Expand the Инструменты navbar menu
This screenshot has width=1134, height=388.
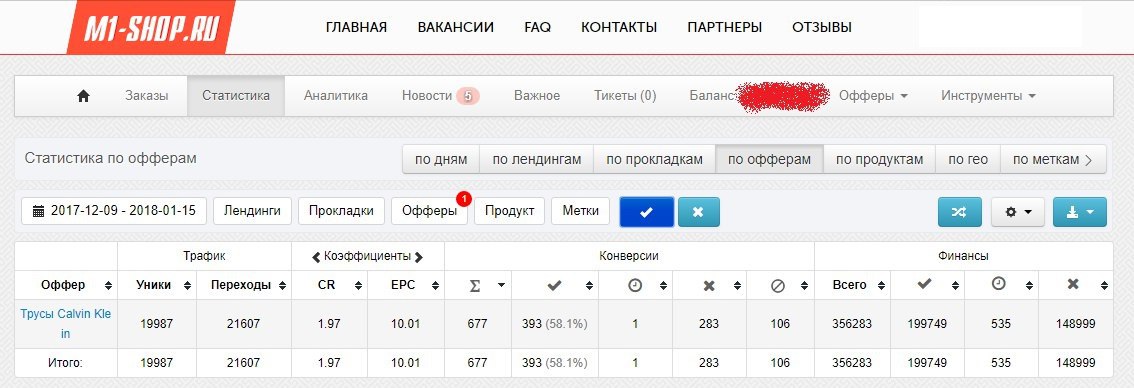(989, 96)
